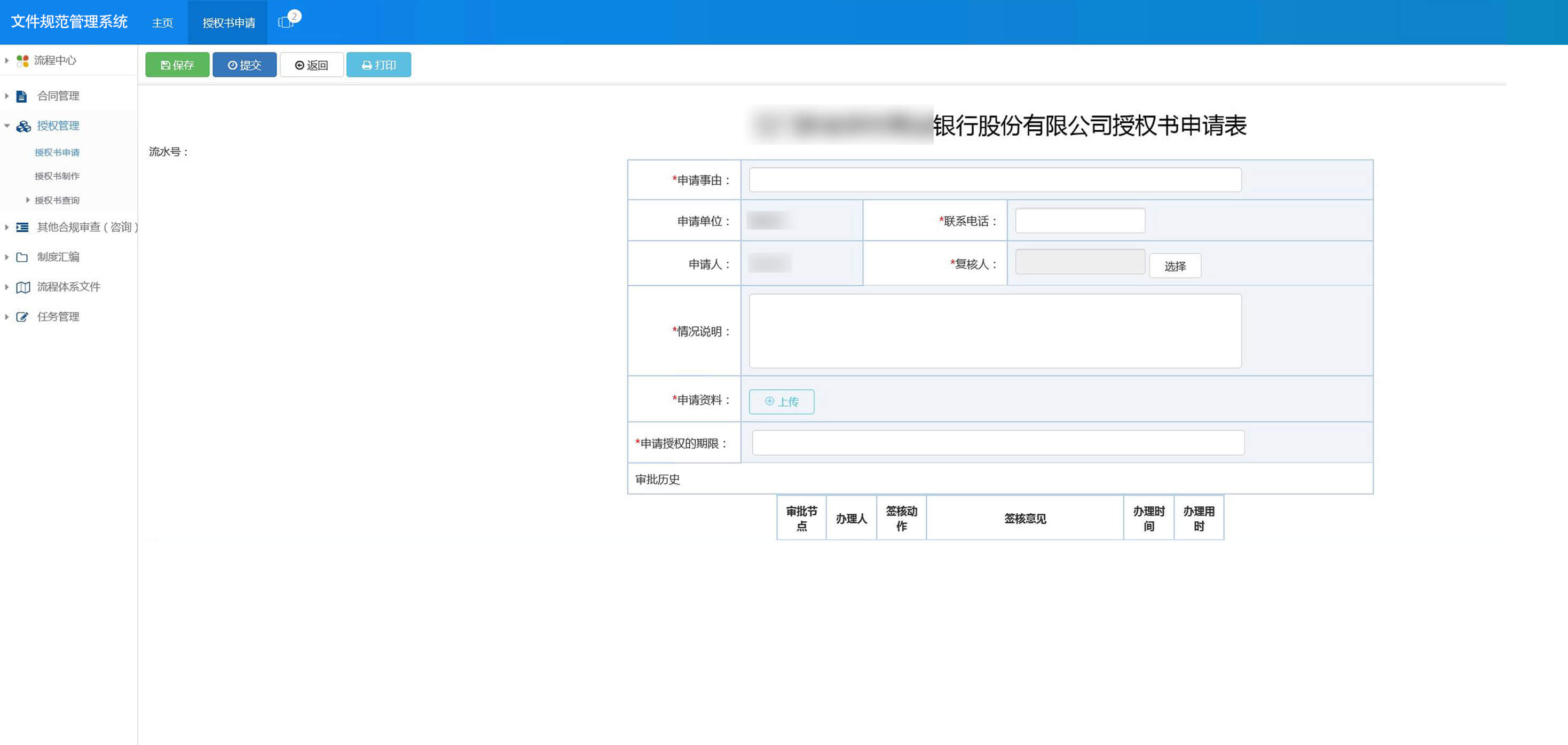Click the 文件规范管理系统 title
The image size is (1568, 745).
(69, 22)
